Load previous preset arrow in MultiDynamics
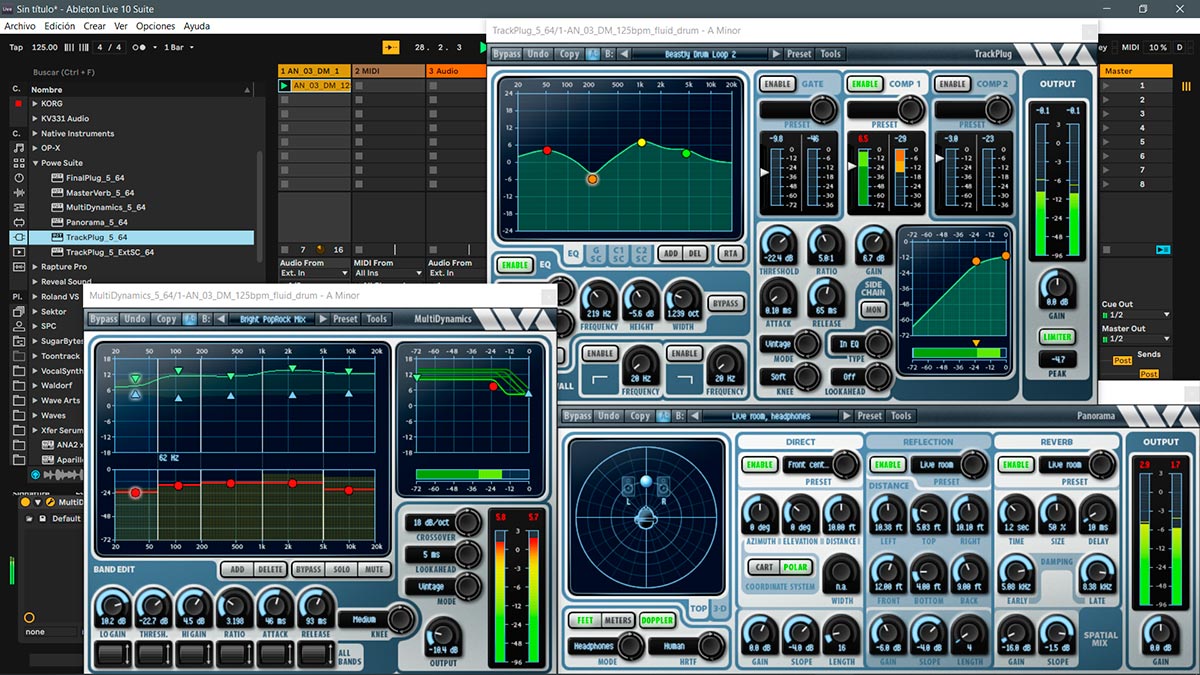This screenshot has width=1200, height=675. pyautogui.click(x=220, y=319)
